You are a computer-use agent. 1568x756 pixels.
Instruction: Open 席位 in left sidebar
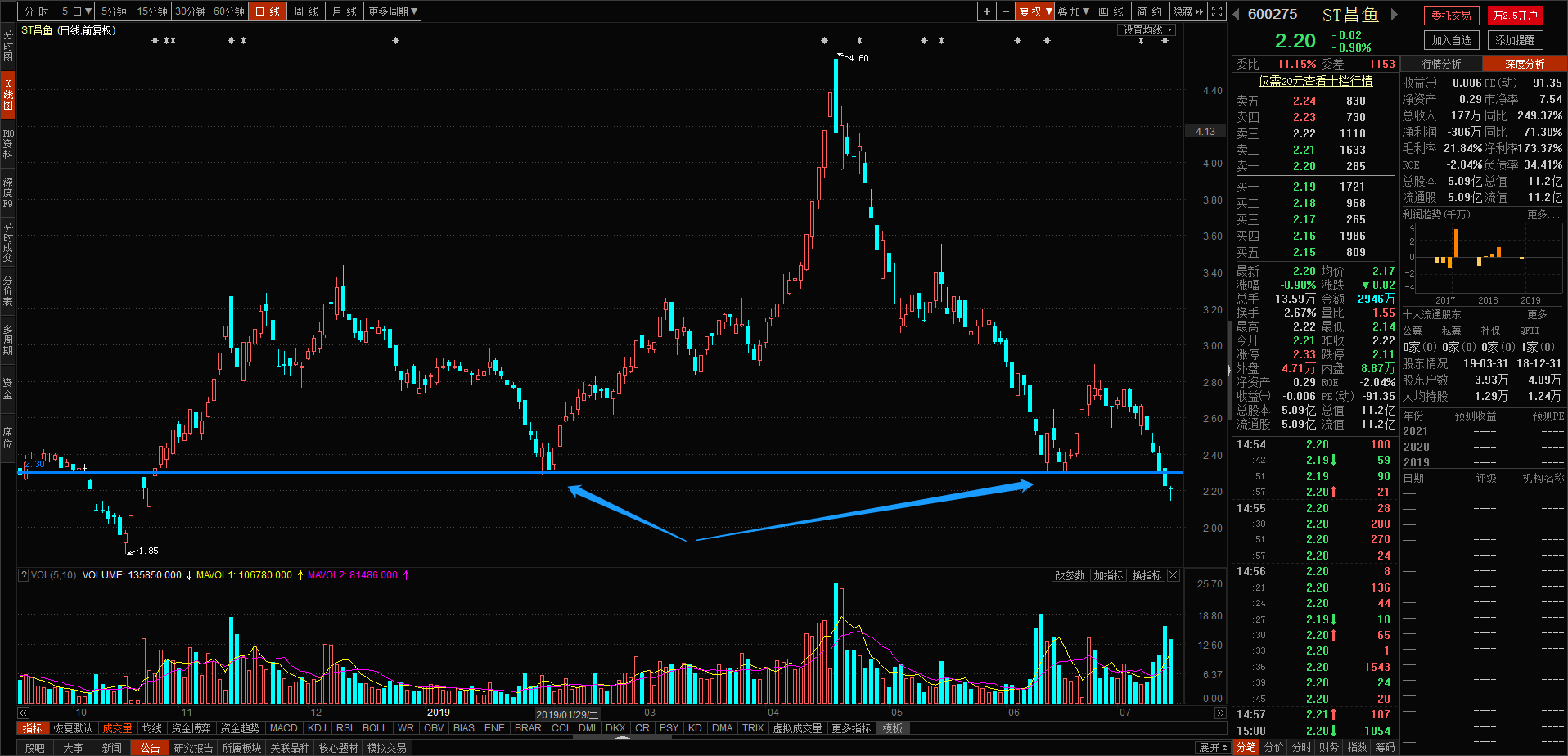point(7,438)
